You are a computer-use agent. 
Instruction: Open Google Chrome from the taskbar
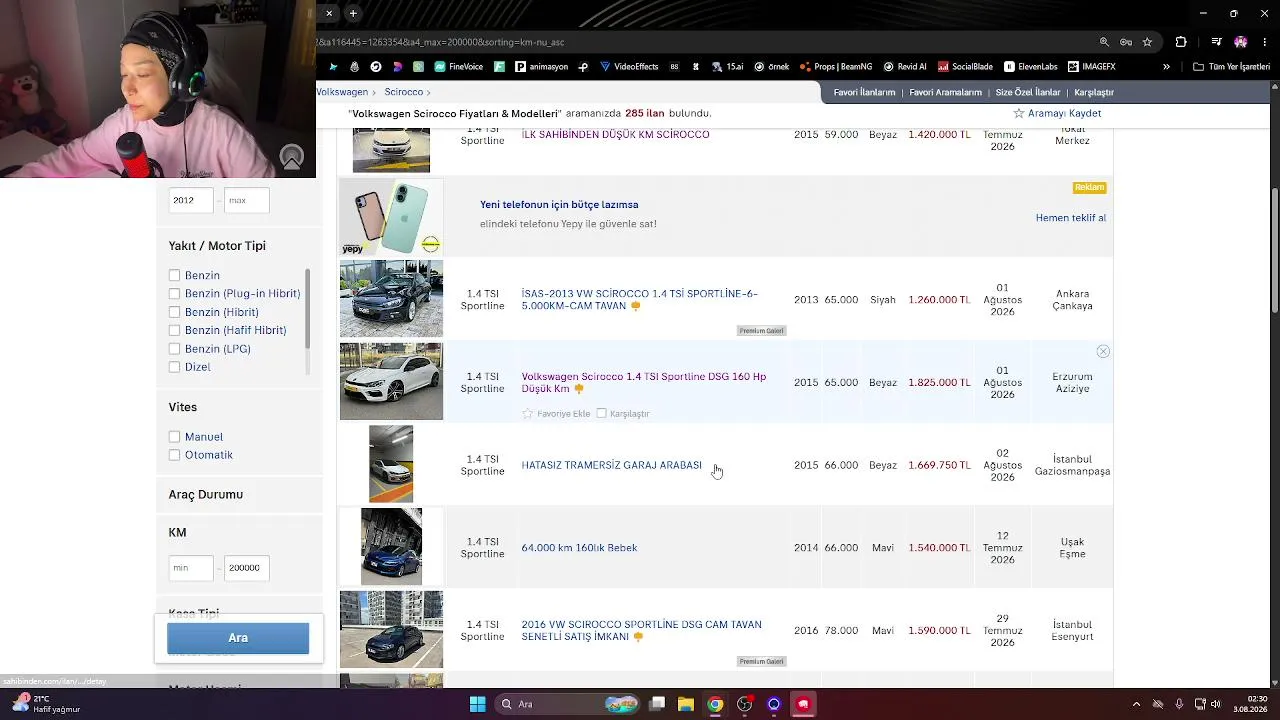tap(714, 704)
